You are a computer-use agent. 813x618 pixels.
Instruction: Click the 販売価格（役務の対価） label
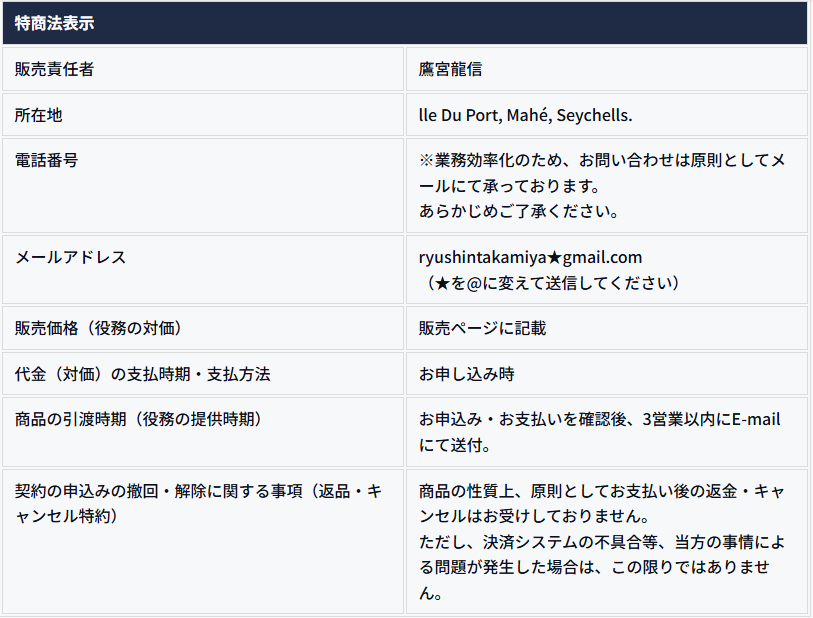click(x=98, y=328)
